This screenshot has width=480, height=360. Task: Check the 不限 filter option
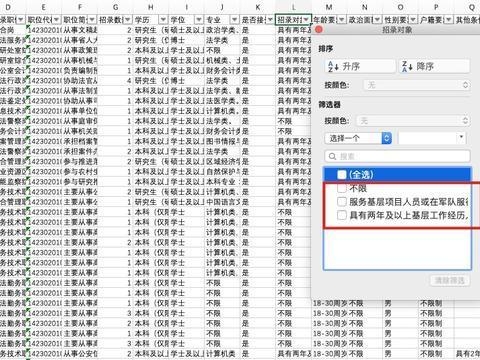pyautogui.click(x=342, y=188)
